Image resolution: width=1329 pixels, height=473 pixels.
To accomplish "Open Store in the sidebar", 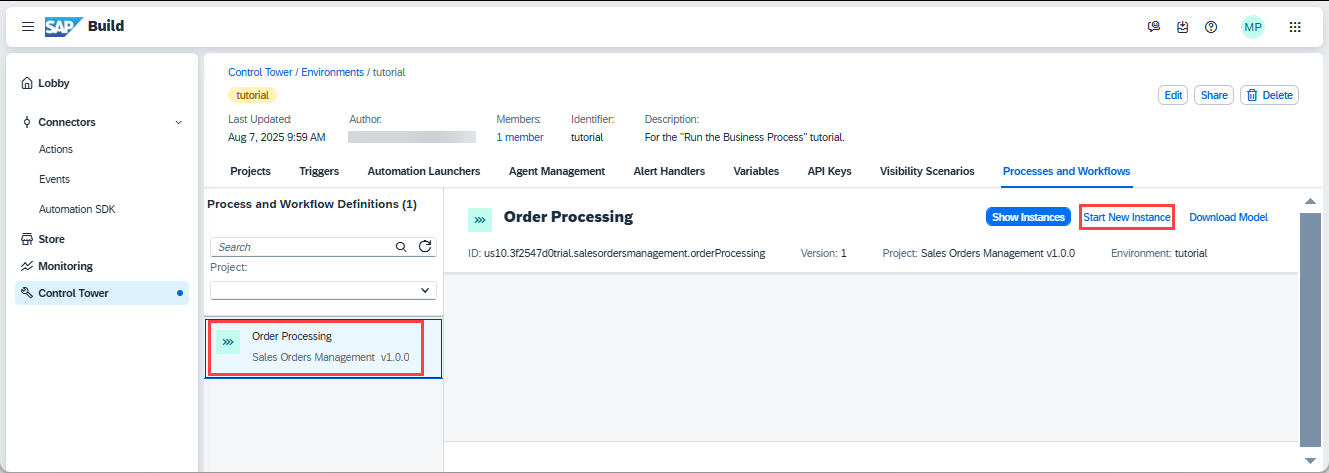I will 102,240.
